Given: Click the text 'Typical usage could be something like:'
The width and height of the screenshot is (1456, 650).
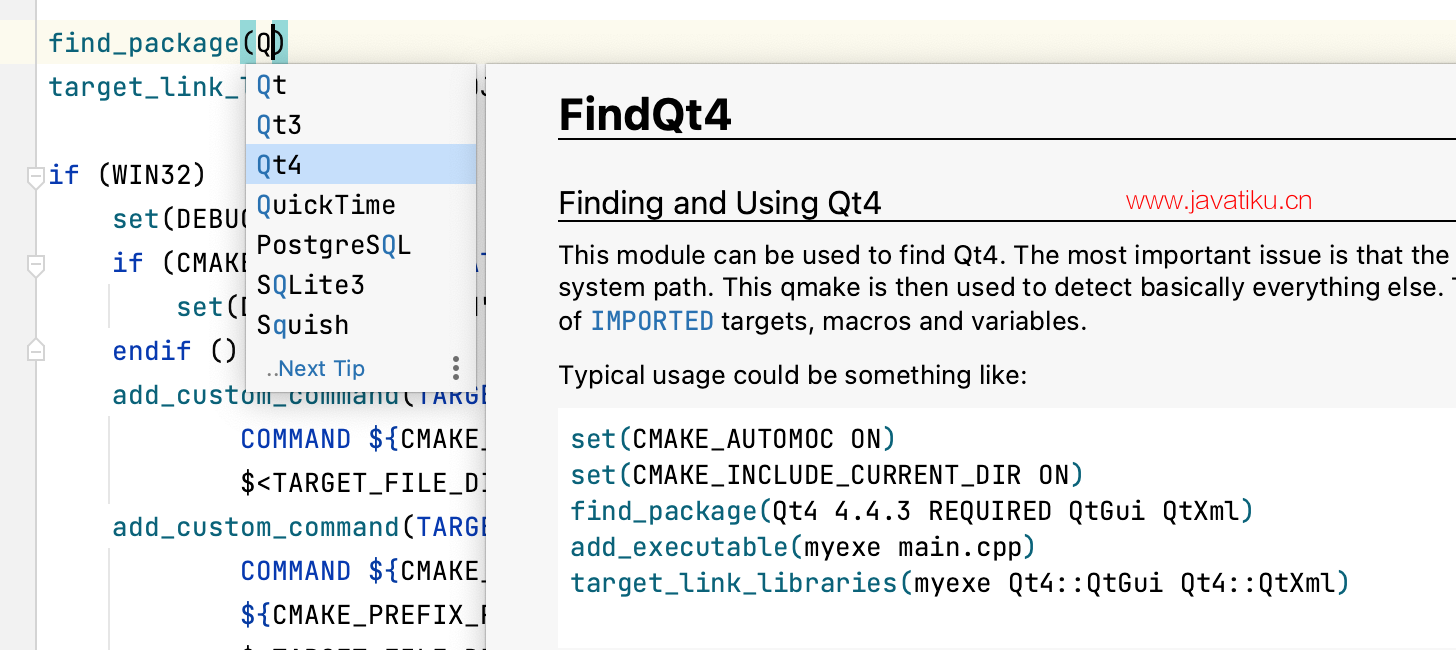Looking at the screenshot, I should [x=793, y=376].
